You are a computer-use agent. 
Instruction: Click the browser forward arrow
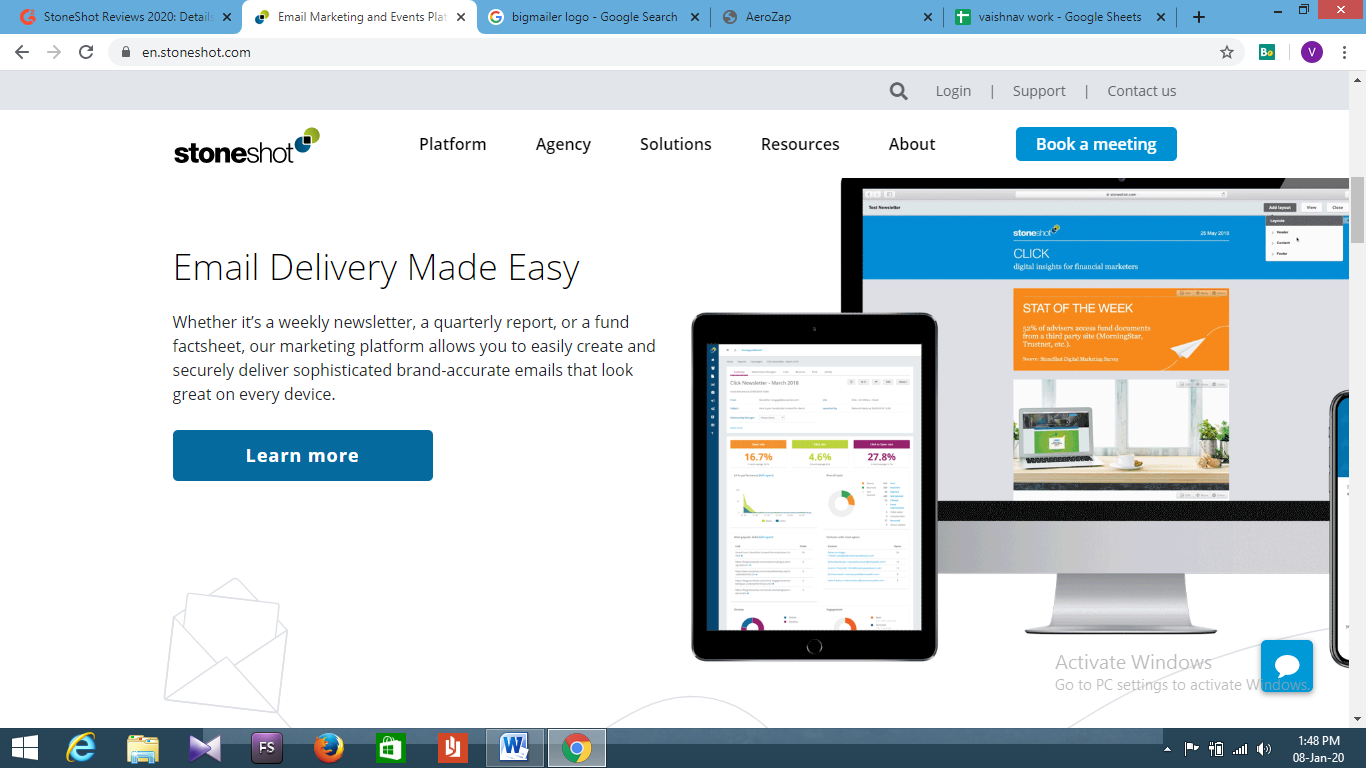(x=54, y=52)
